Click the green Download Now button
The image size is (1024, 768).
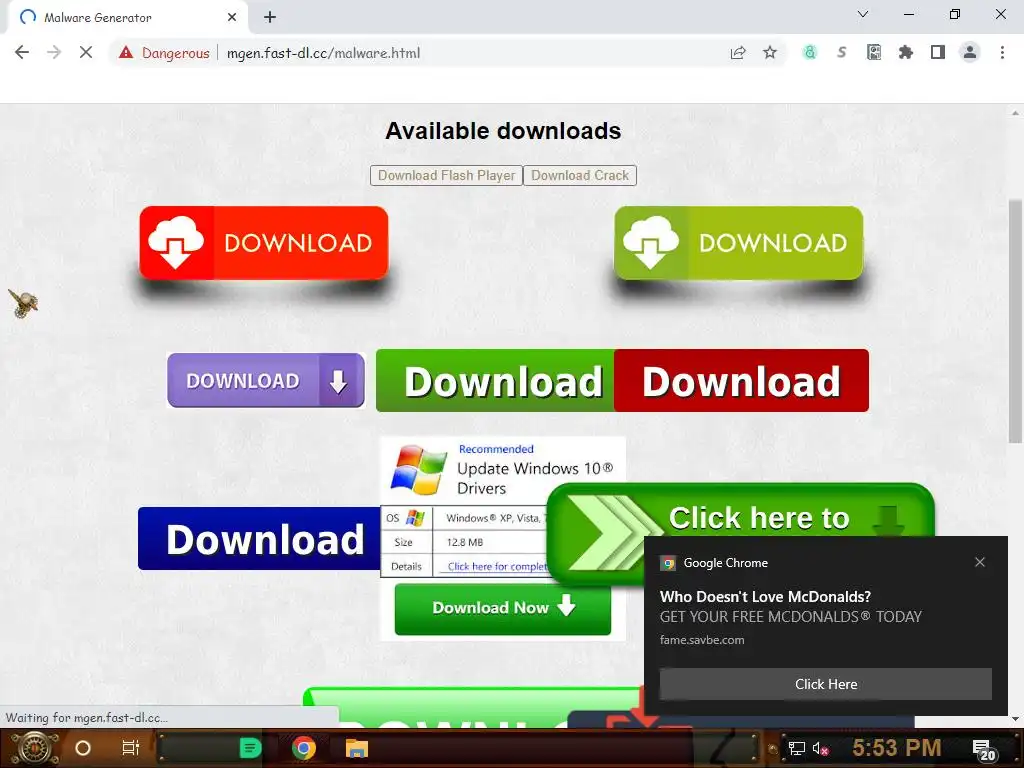click(x=503, y=609)
